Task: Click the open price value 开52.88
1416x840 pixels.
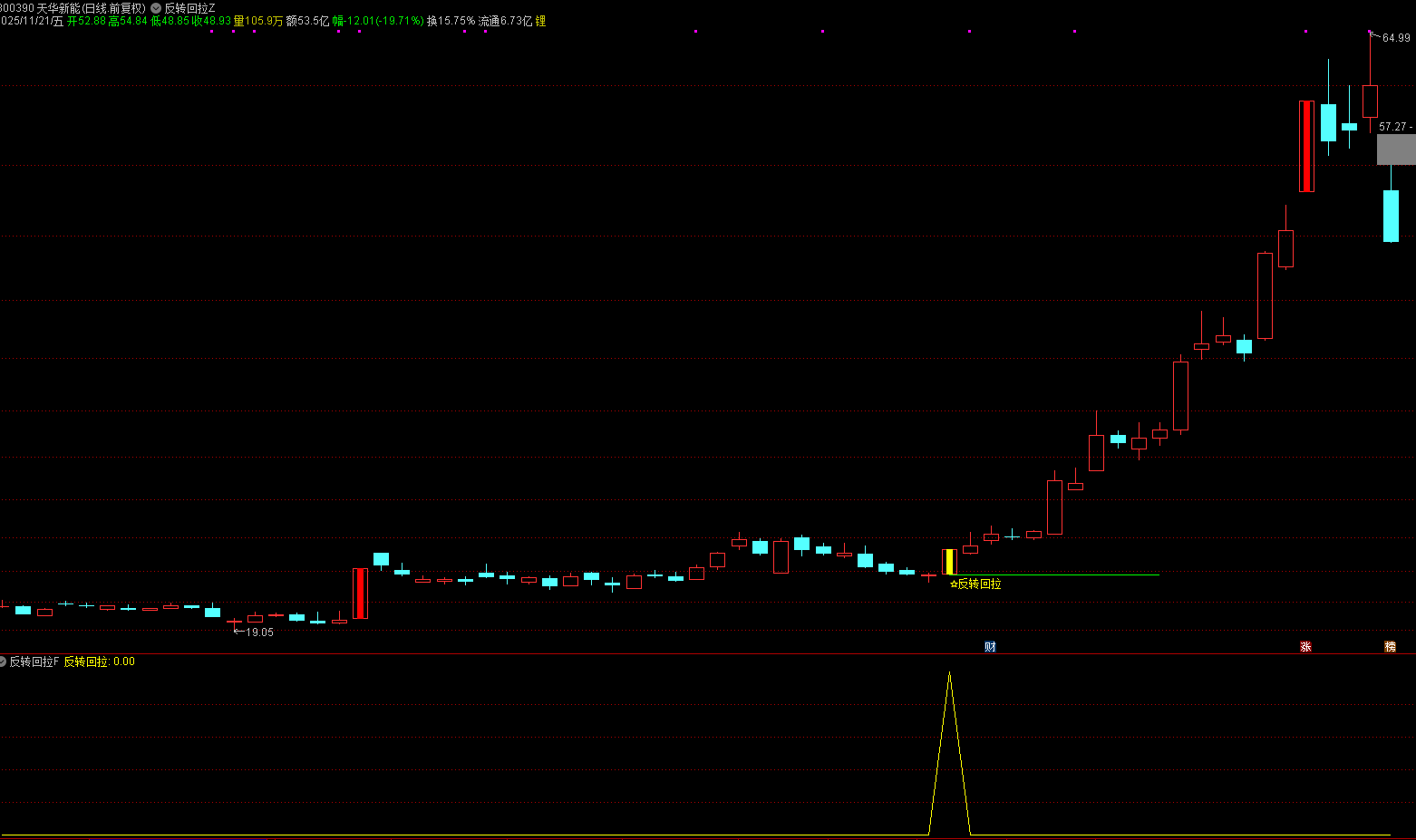Action: coord(86,21)
